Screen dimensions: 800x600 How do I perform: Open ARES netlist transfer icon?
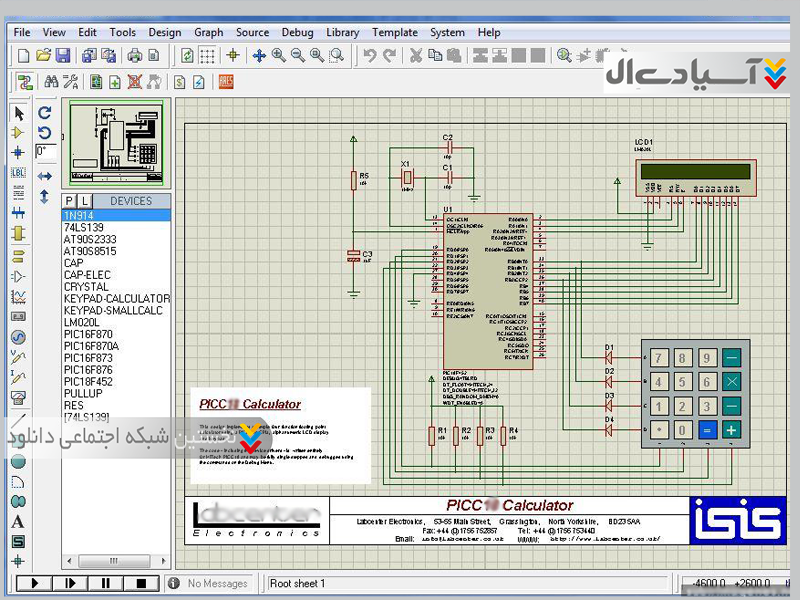(226, 82)
